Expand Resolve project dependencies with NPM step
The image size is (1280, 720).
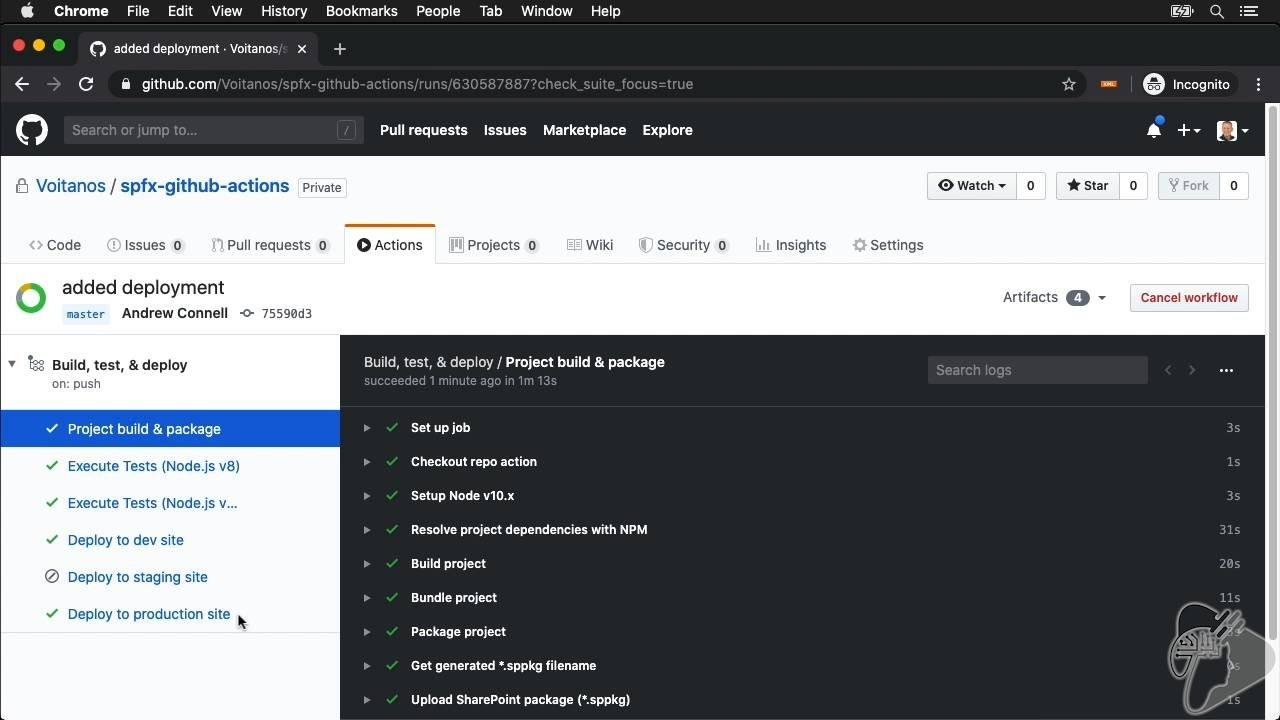tap(803, 530)
